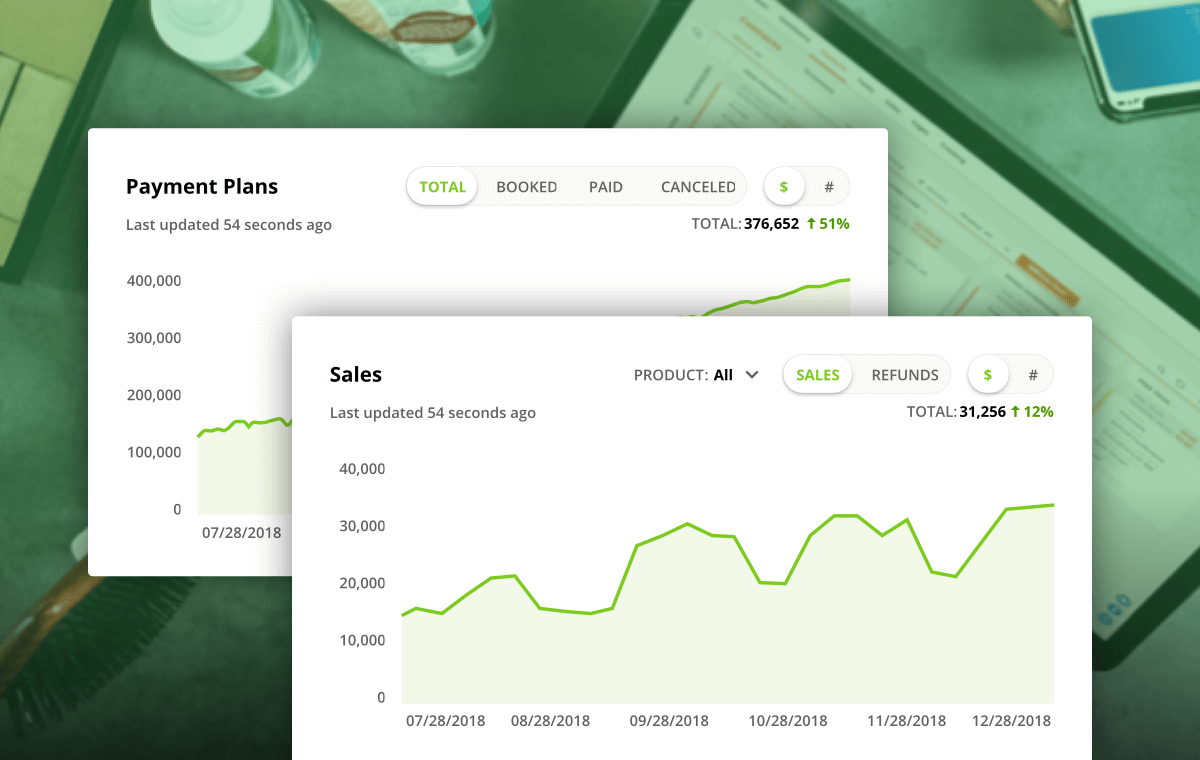Select the 12/28/2018 date on the Sales axis
The height and width of the screenshot is (760, 1200).
pyautogui.click(x=1012, y=721)
